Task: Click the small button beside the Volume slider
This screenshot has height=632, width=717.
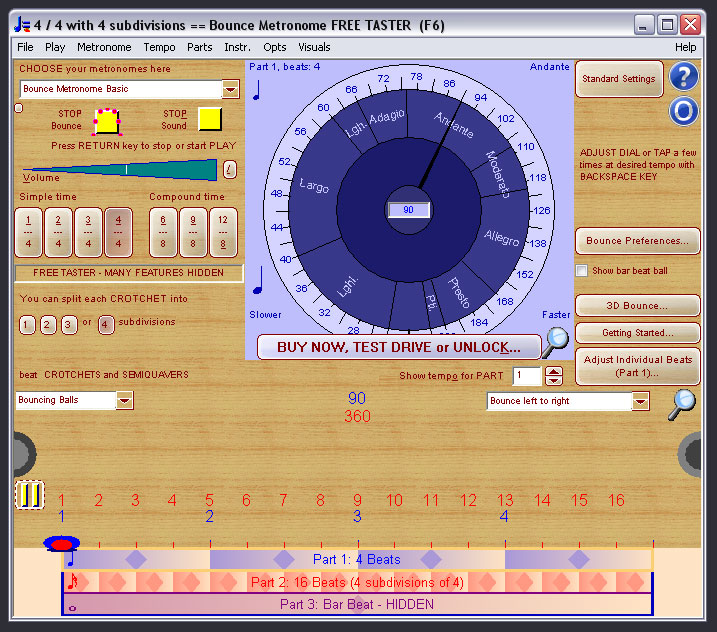Action: pyautogui.click(x=230, y=170)
